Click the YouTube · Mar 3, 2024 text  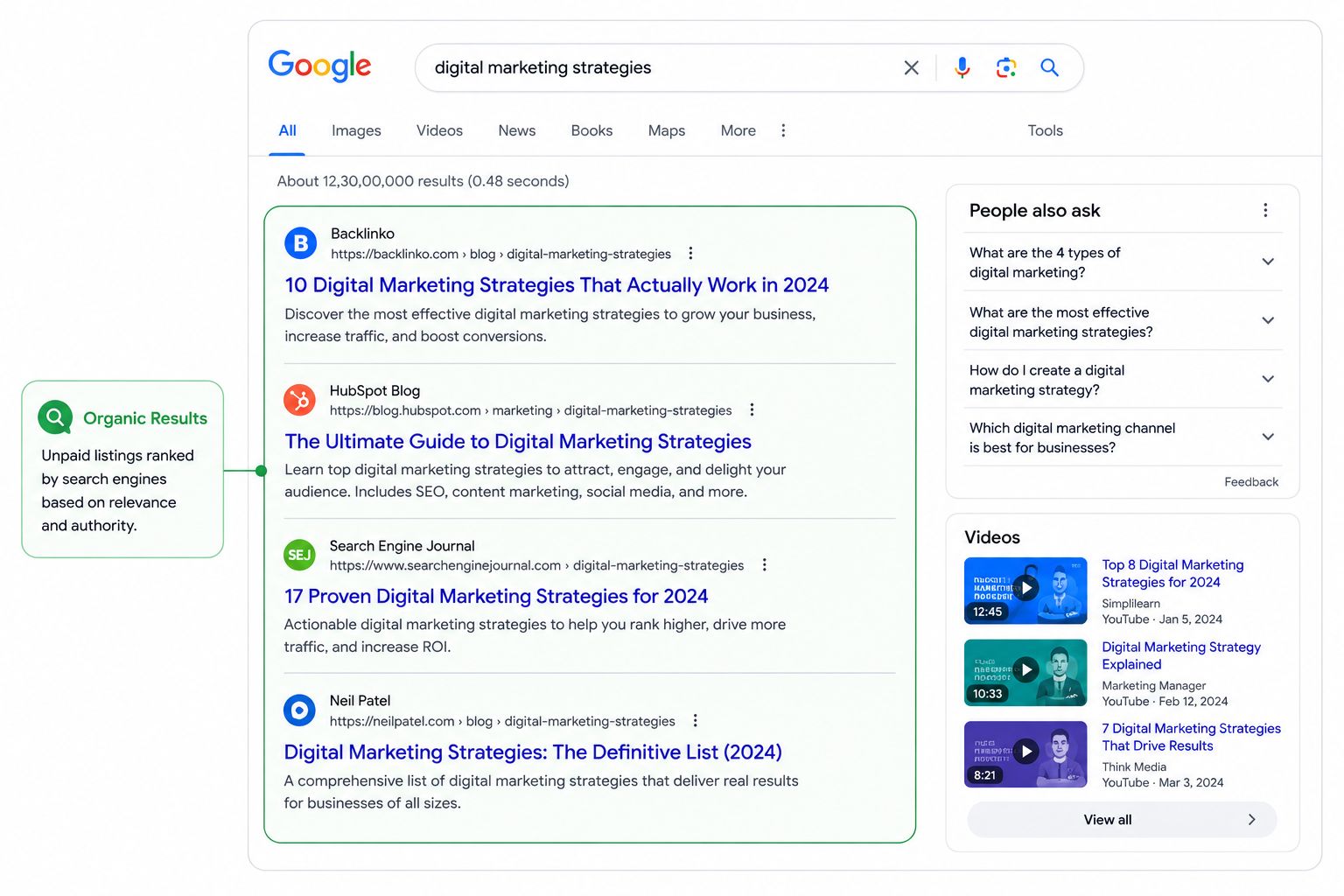coord(1163,783)
